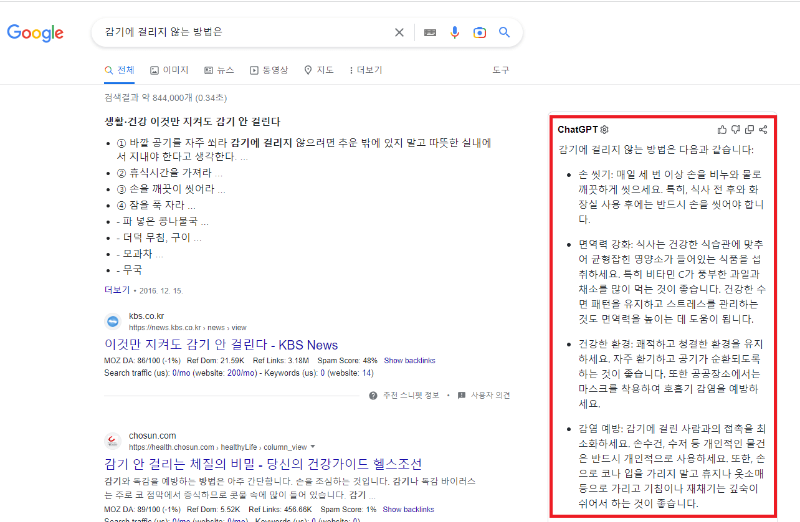Screen dimensions: 800x522
Task: Open ChatGPT panel settings gear
Action: [605, 130]
